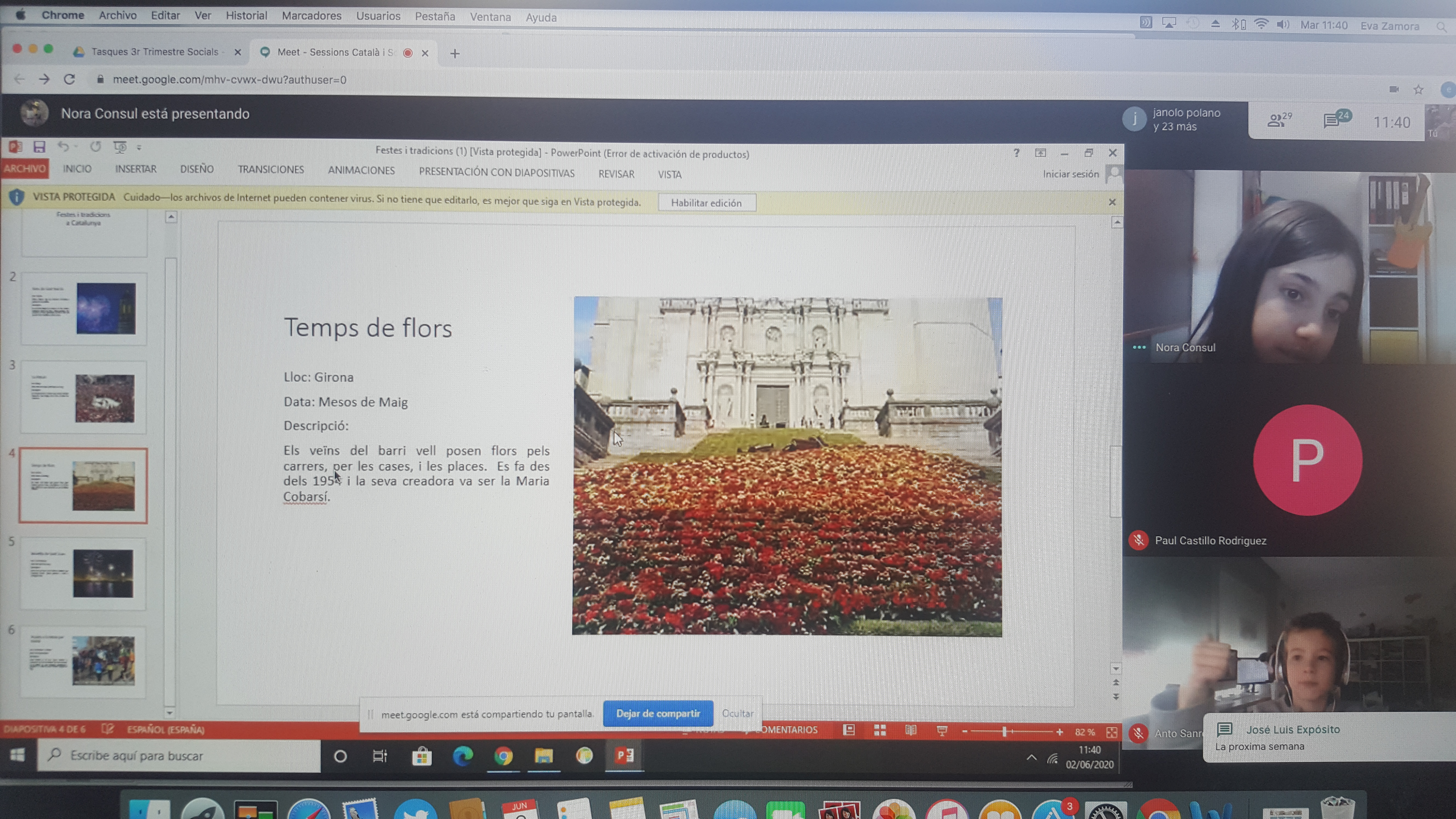Show hidden icons chevron in Windows tray
Image resolution: width=1456 pixels, height=819 pixels.
click(x=1031, y=758)
